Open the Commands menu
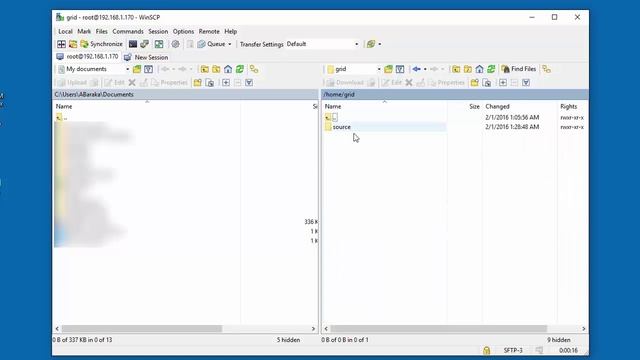640x360 pixels. 128,31
